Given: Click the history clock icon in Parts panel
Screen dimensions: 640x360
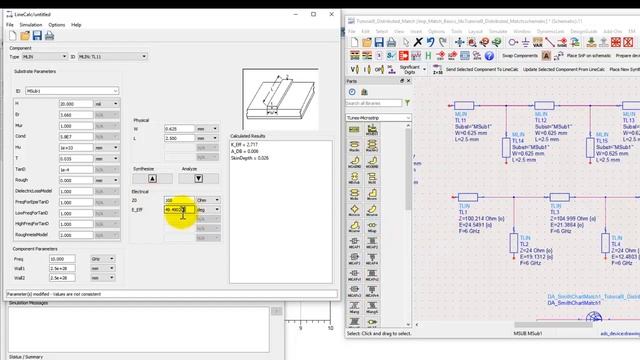Looking at the screenshot, I should [x=352, y=92].
